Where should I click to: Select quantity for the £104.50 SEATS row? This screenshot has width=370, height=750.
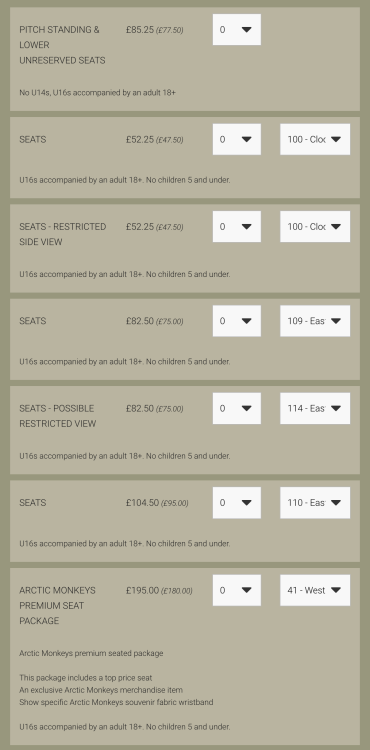[237, 503]
